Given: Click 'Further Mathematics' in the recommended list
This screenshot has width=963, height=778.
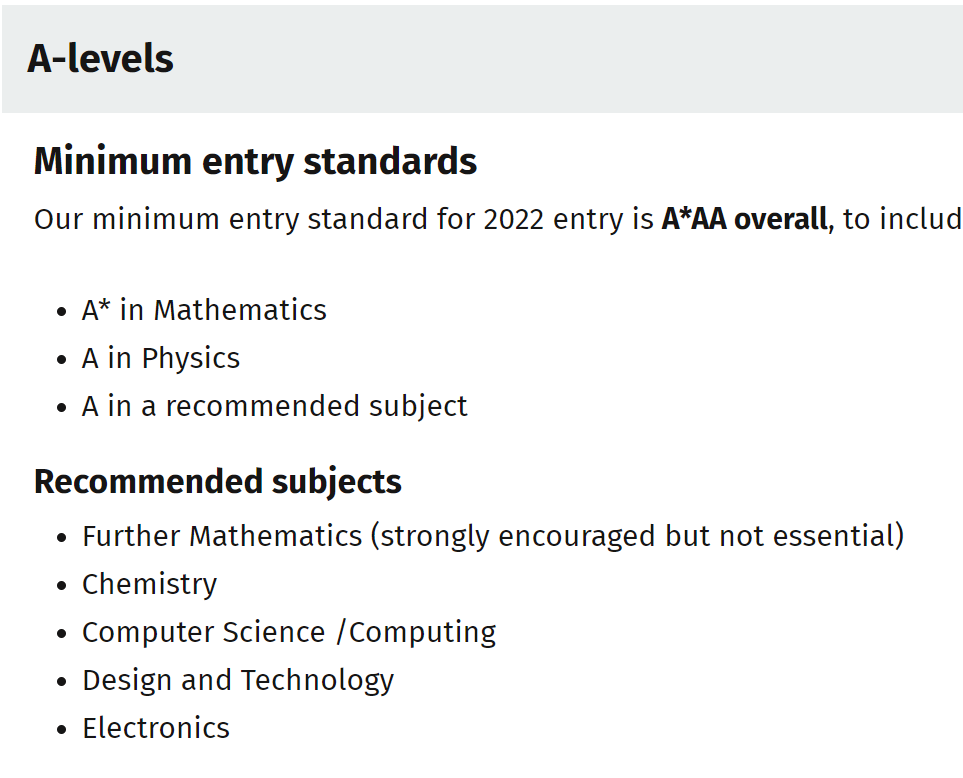Looking at the screenshot, I should point(222,536).
